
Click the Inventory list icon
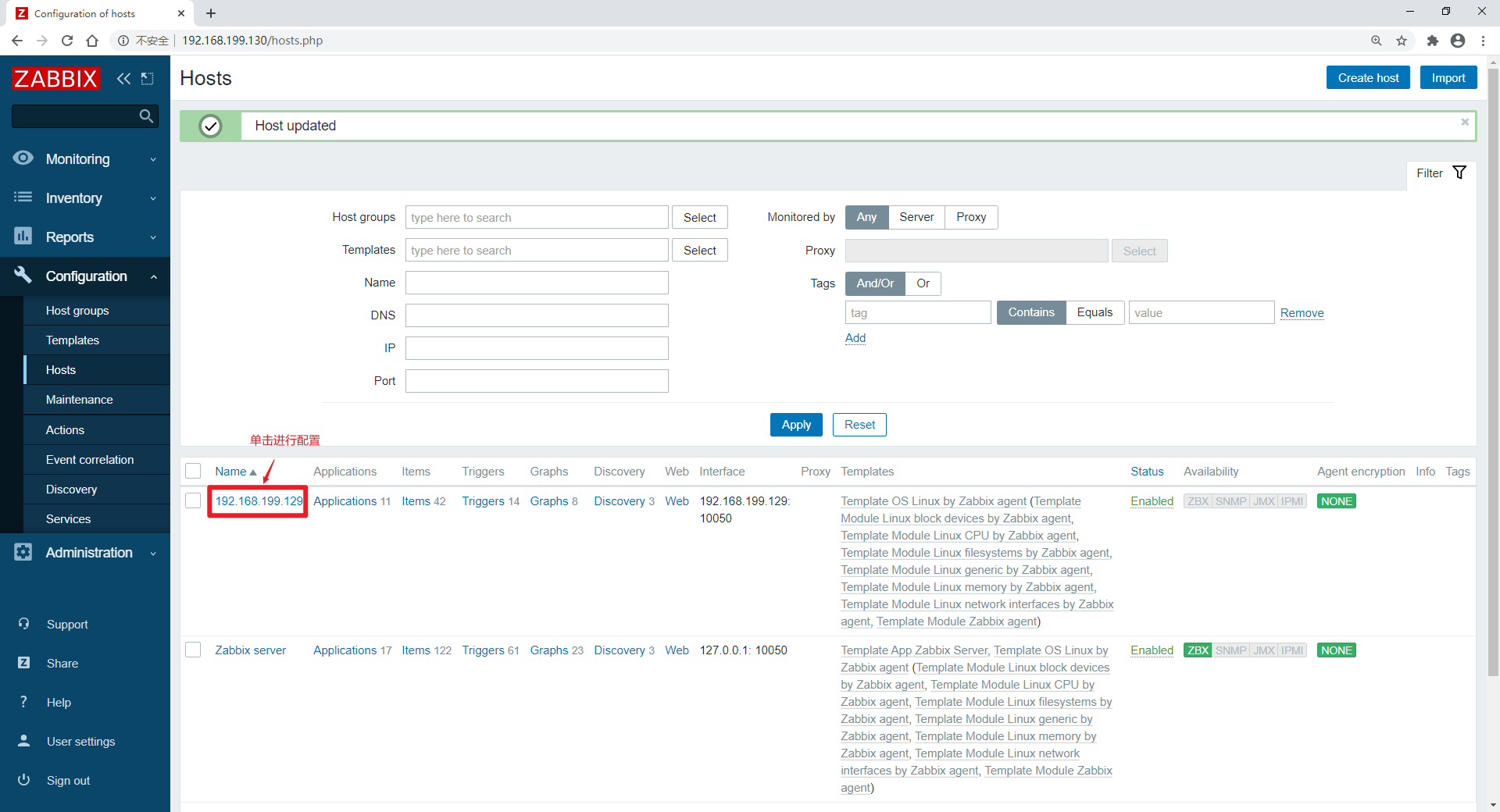point(23,197)
